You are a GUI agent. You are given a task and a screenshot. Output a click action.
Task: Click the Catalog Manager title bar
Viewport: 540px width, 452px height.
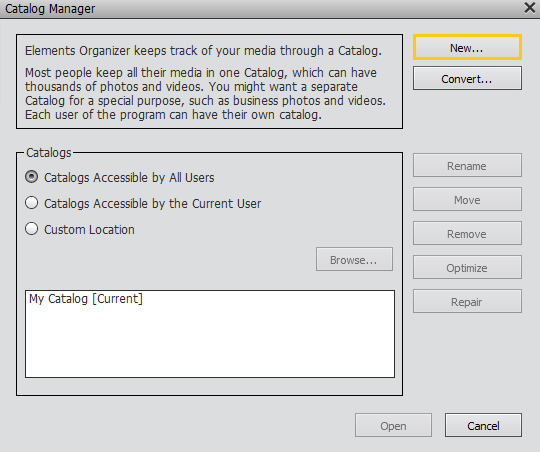[x=262, y=9]
